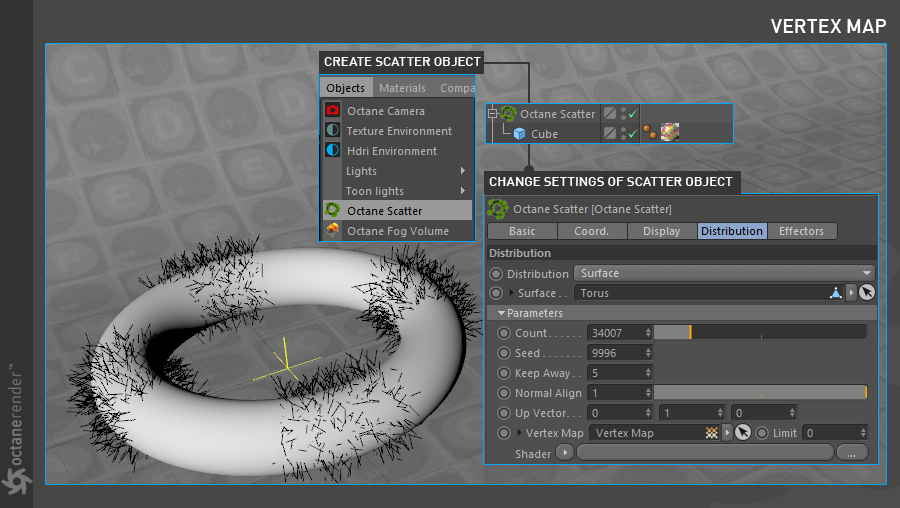Click the material tag thumbnail on Cube row
Viewport: 900px width, 508px height.
coord(670,133)
